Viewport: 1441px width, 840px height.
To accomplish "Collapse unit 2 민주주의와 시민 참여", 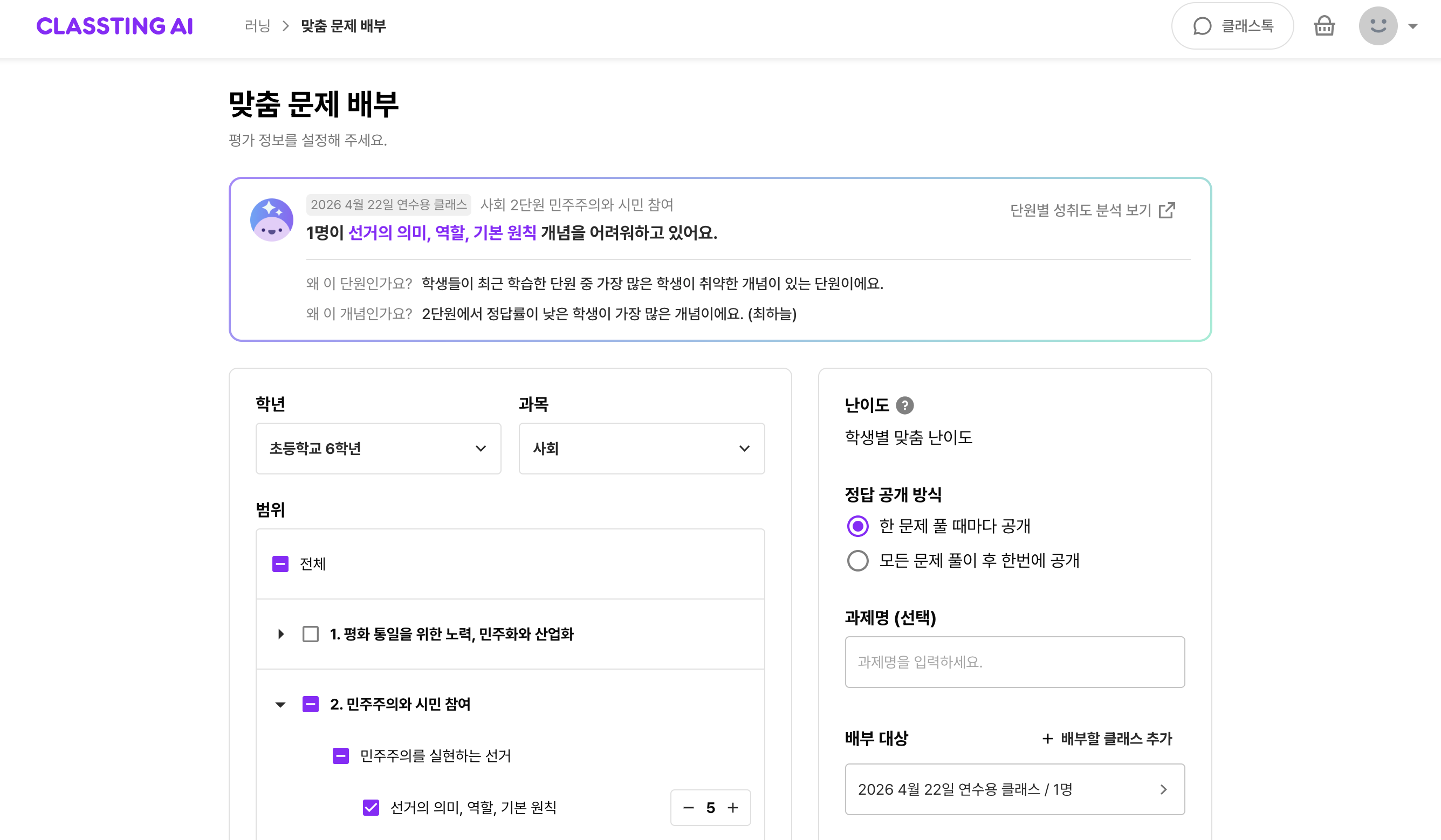I will [280, 705].
